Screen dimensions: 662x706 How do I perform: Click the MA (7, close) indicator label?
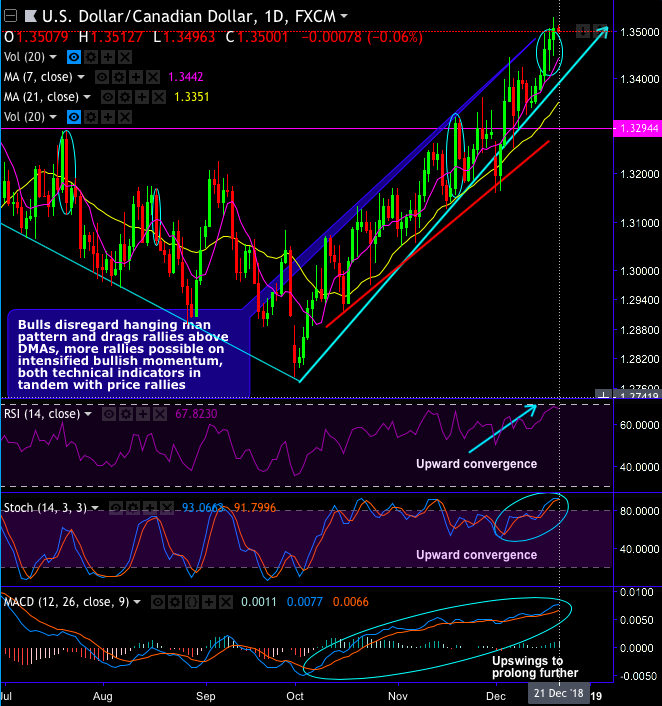point(38,77)
